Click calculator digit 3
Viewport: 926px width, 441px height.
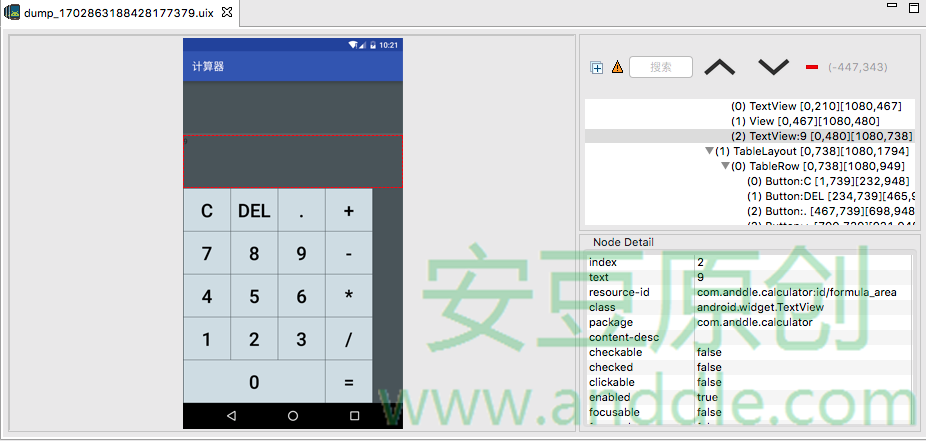301,339
